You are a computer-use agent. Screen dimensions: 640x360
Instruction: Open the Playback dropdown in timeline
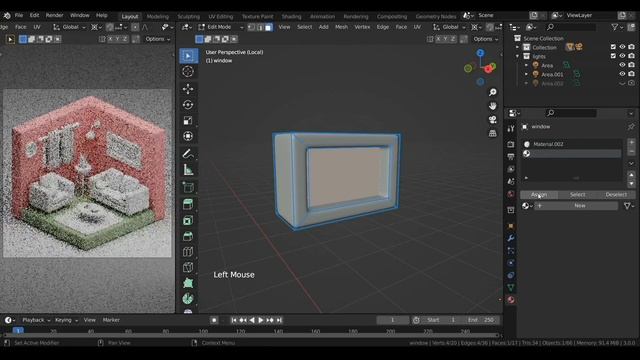[x=36, y=320]
